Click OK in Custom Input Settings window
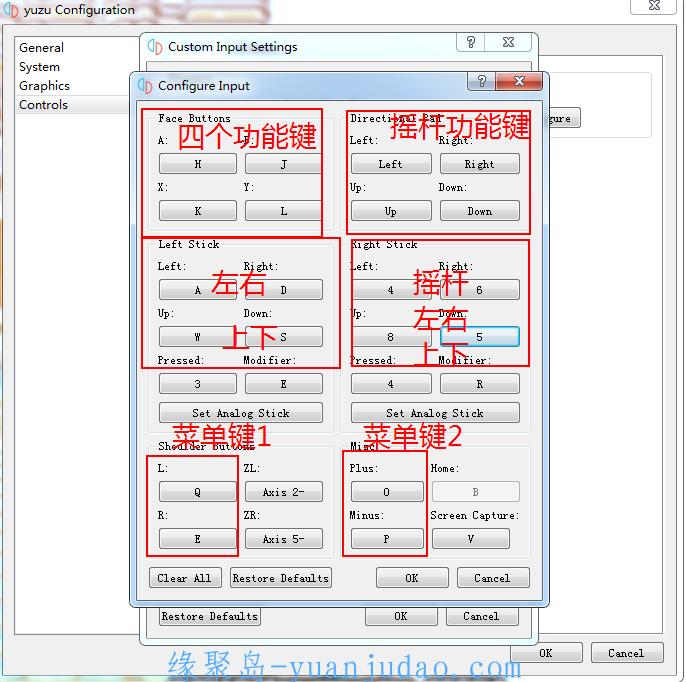 (401, 616)
